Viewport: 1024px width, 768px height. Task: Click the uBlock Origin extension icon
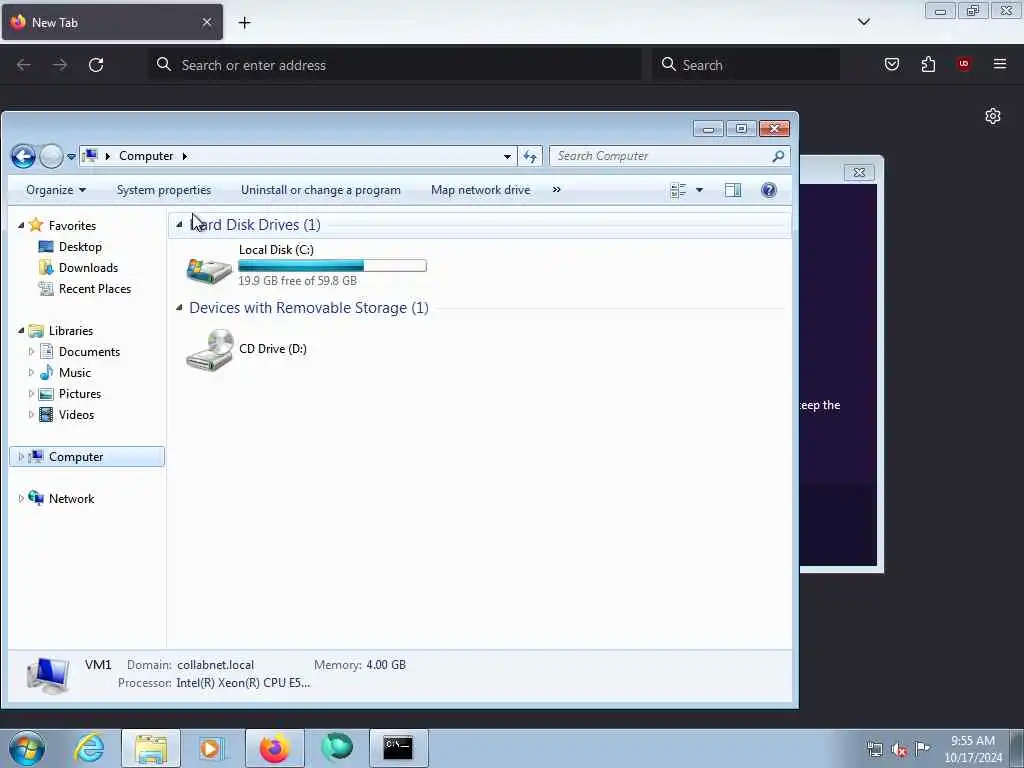click(964, 64)
